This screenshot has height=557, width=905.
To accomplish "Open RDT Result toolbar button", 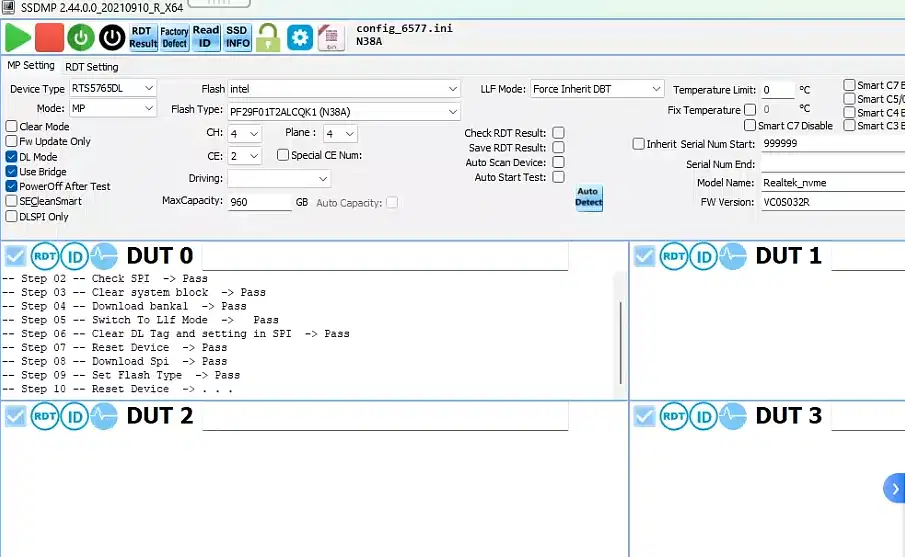I will 143,38.
